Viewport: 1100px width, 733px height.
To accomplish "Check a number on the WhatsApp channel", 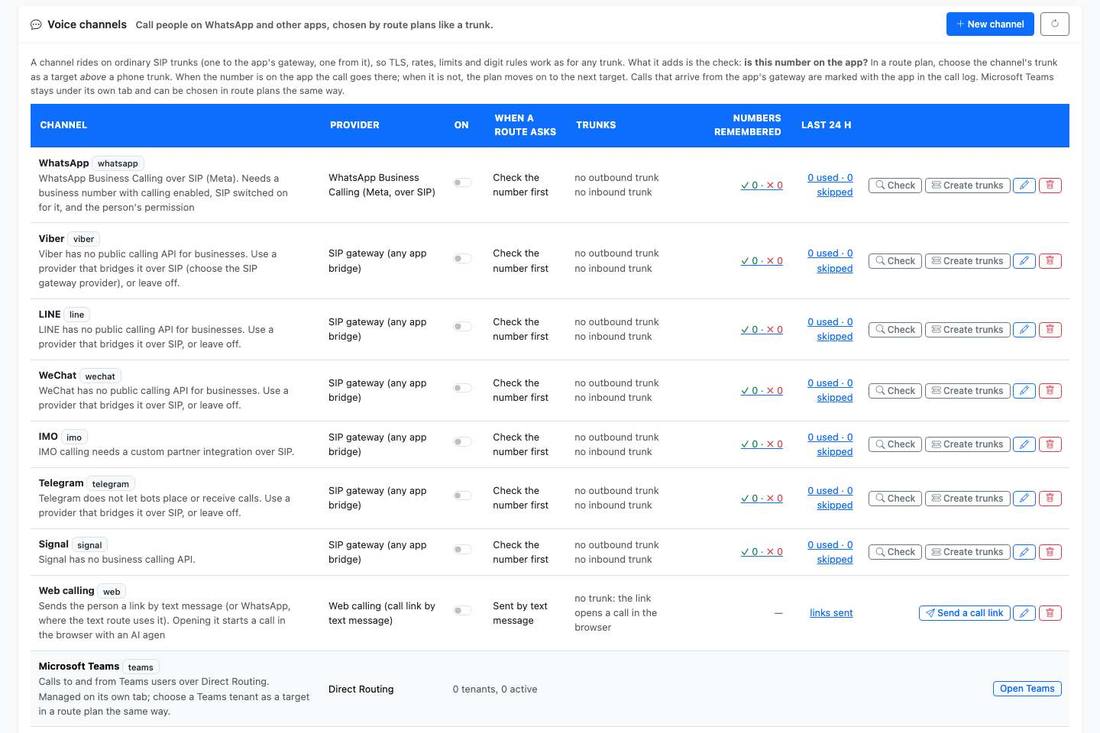I will (894, 185).
